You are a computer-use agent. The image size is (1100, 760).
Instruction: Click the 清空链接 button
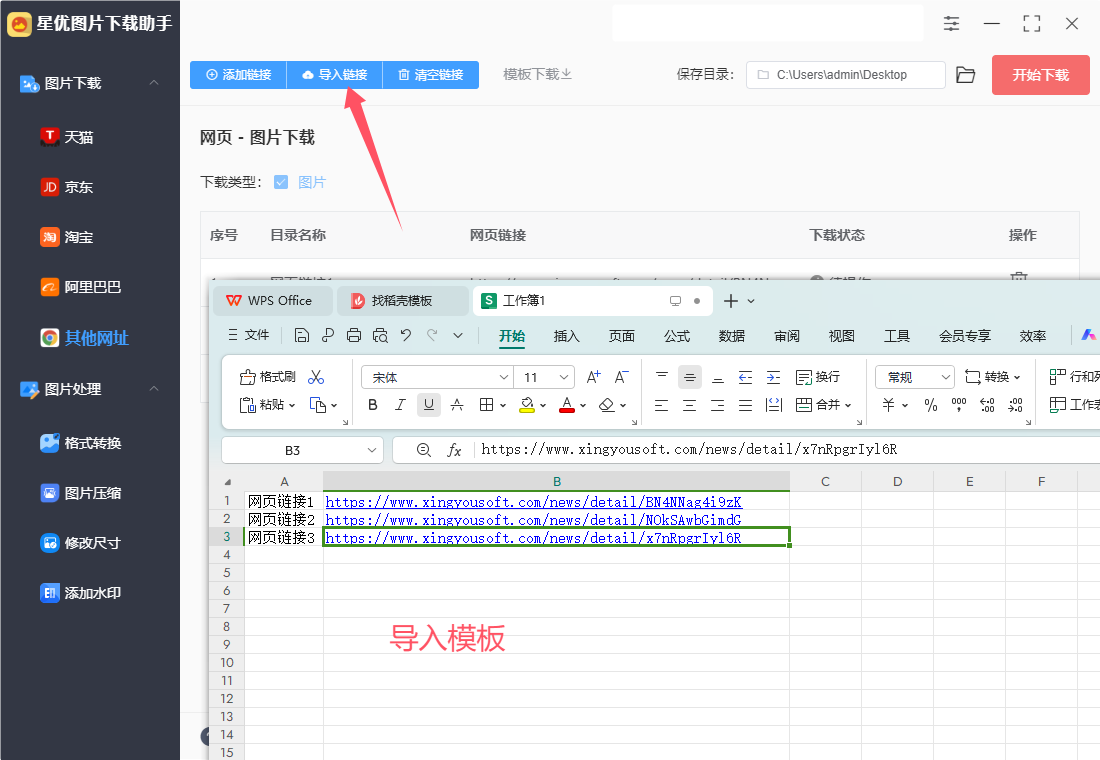(431, 74)
